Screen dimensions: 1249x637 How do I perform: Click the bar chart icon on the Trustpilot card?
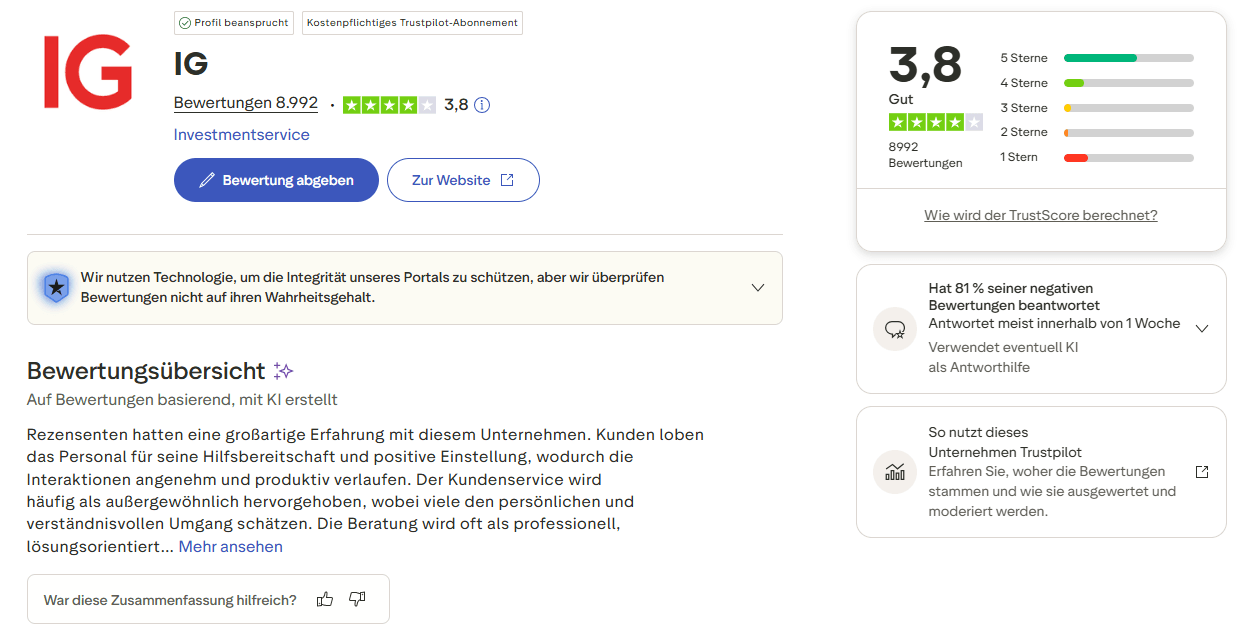point(894,472)
